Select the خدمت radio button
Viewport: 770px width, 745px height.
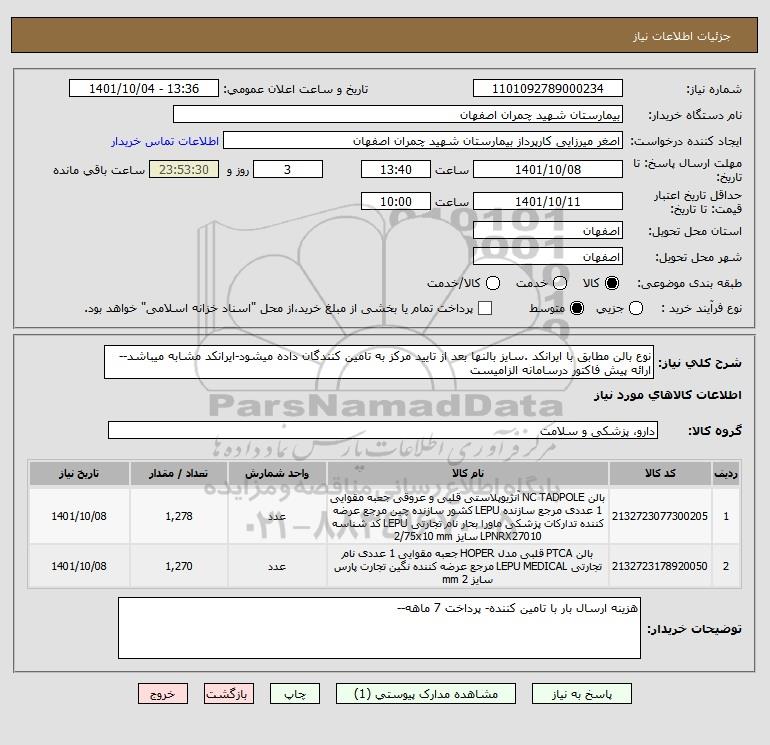tap(560, 283)
